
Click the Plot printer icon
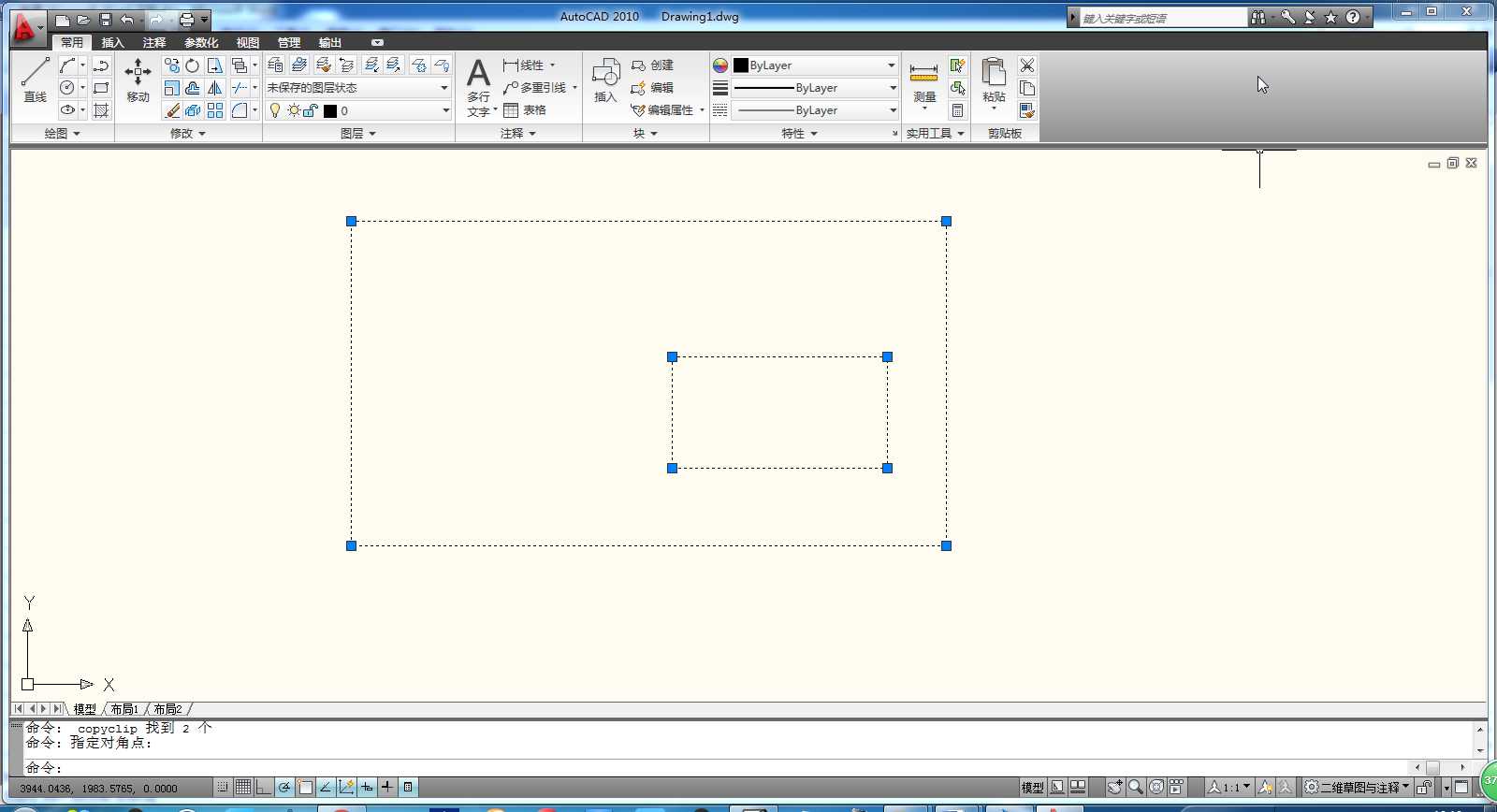point(186,20)
